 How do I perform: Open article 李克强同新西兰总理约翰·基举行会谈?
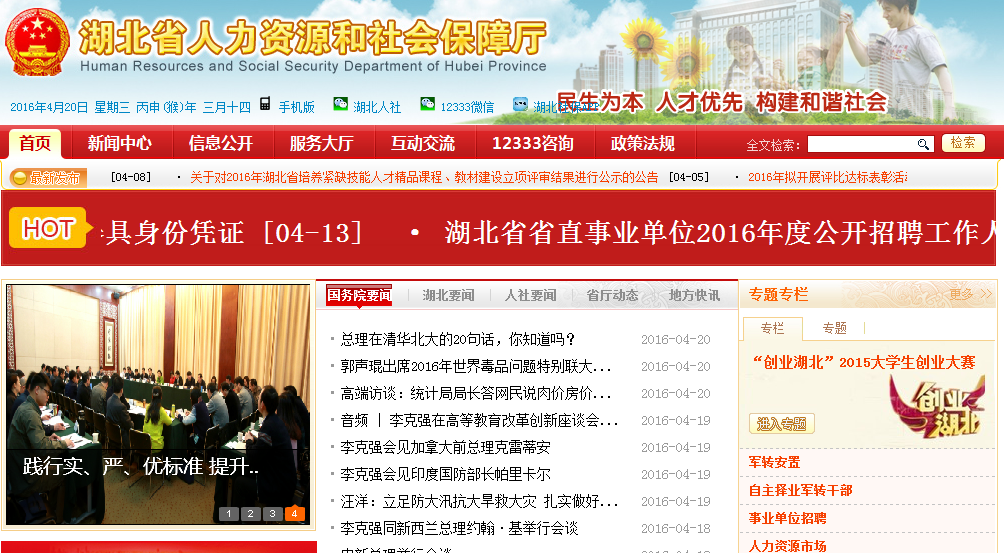pyautogui.click(x=459, y=528)
